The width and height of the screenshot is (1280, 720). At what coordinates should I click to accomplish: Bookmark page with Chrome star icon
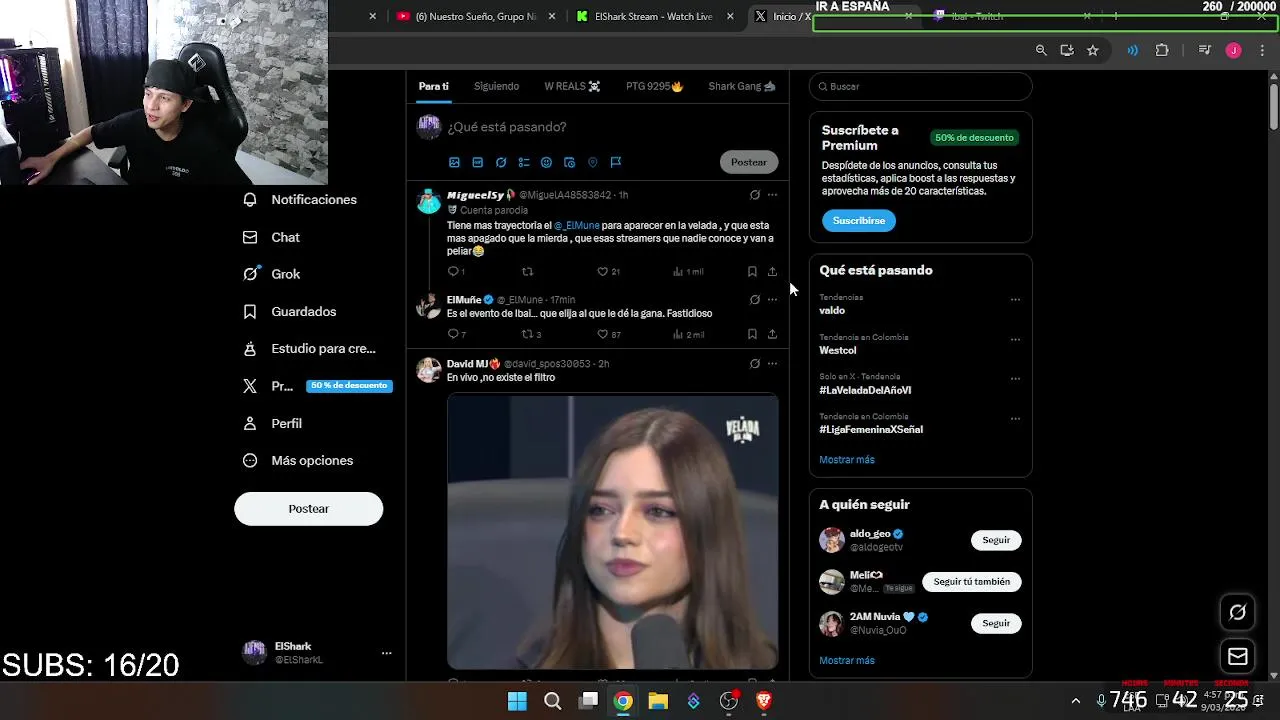(1092, 50)
